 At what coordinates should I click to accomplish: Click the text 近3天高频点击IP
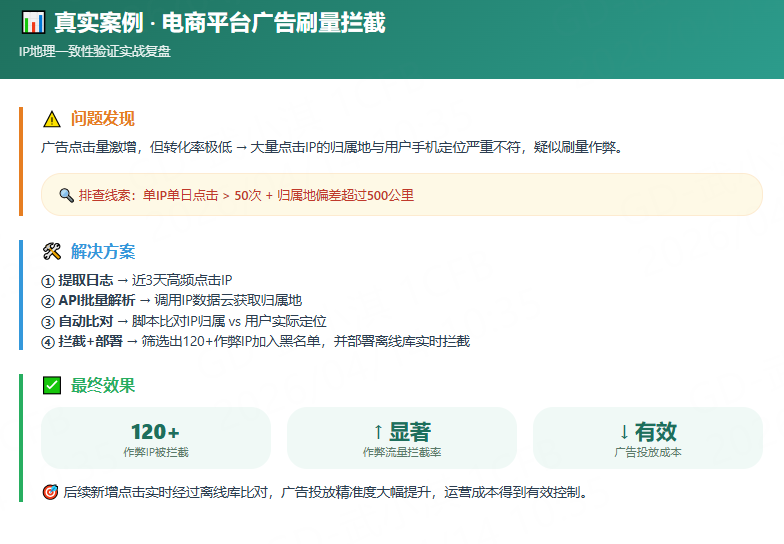[182, 280]
